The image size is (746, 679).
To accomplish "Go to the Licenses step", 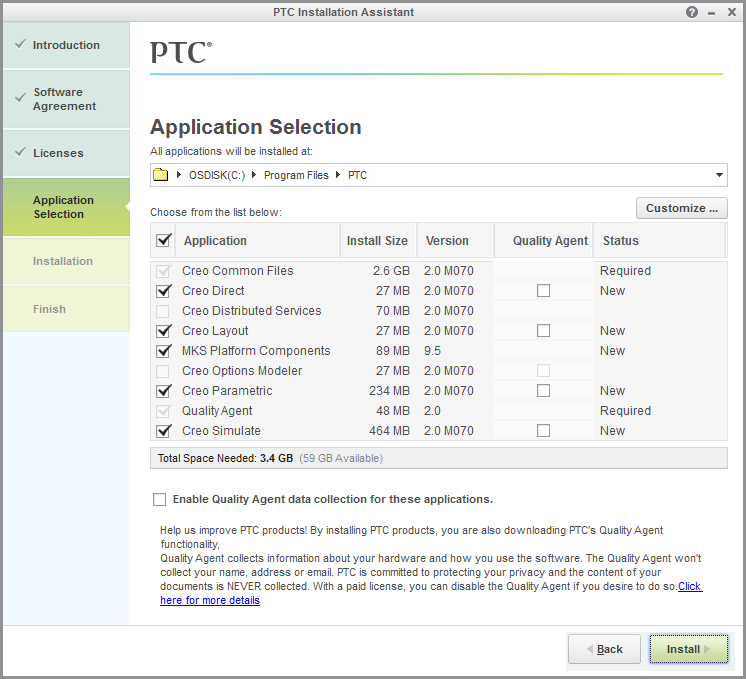I will point(67,153).
